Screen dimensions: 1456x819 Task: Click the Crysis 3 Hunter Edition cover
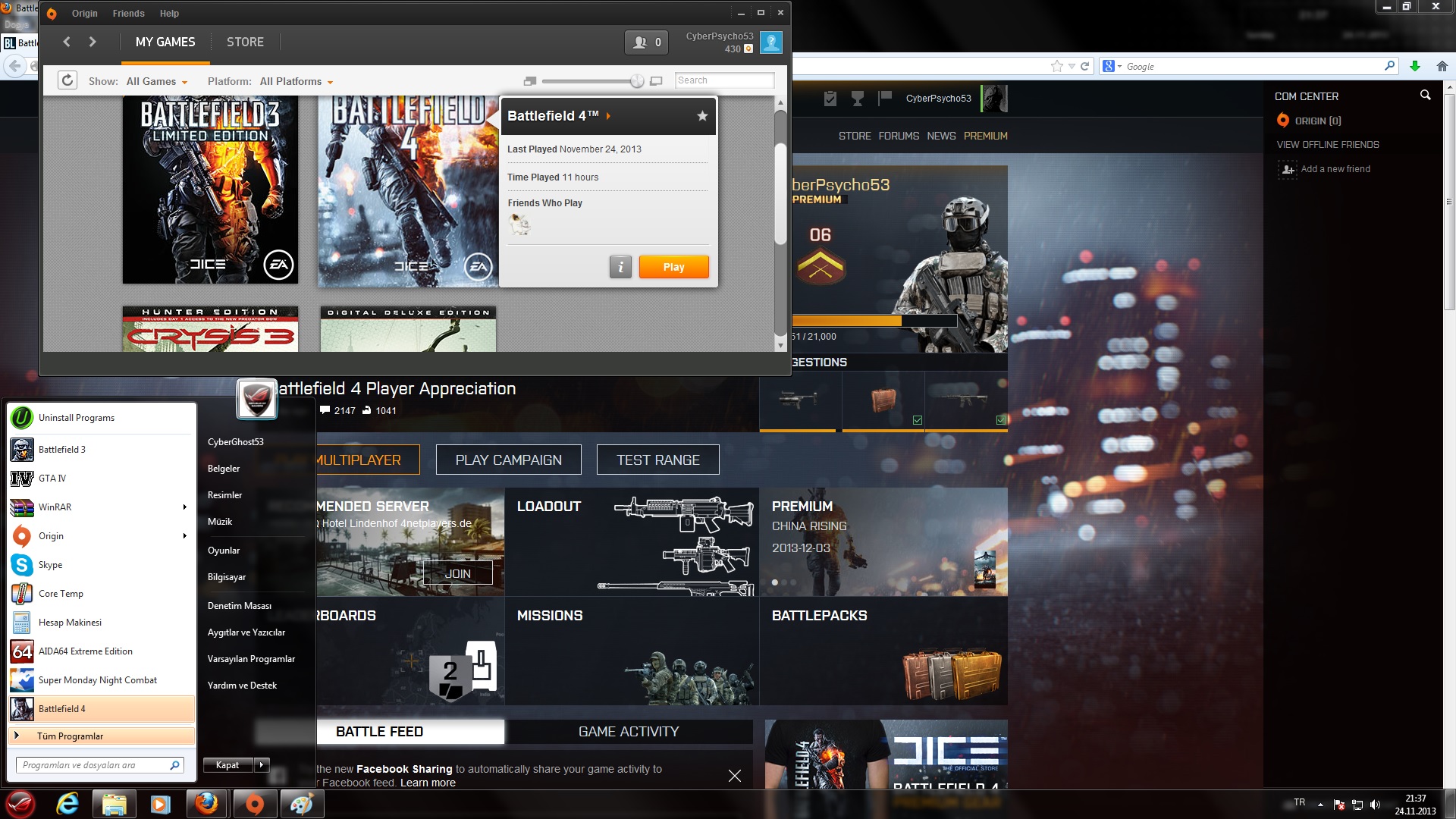tap(210, 329)
